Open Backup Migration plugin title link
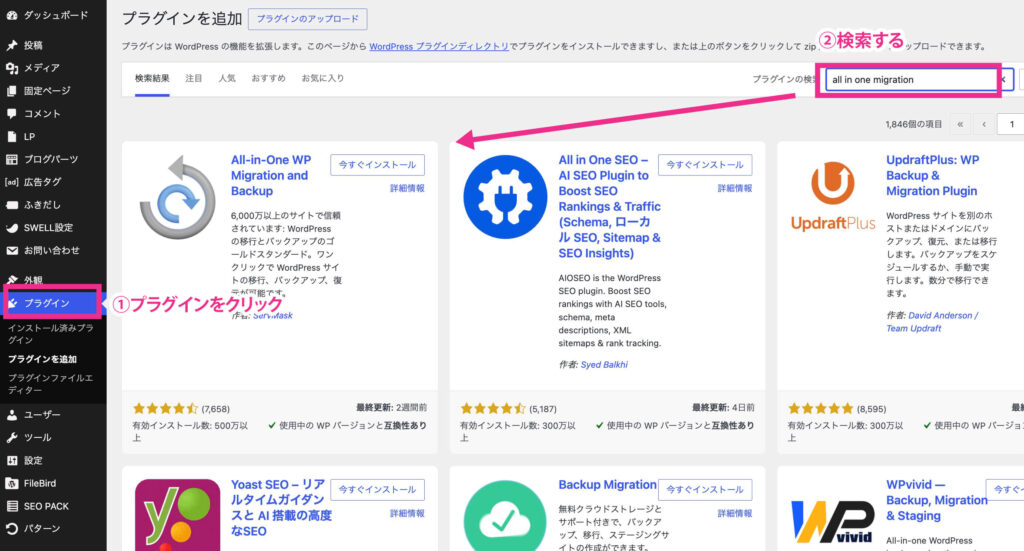The width and height of the screenshot is (1024, 551). 607,484
